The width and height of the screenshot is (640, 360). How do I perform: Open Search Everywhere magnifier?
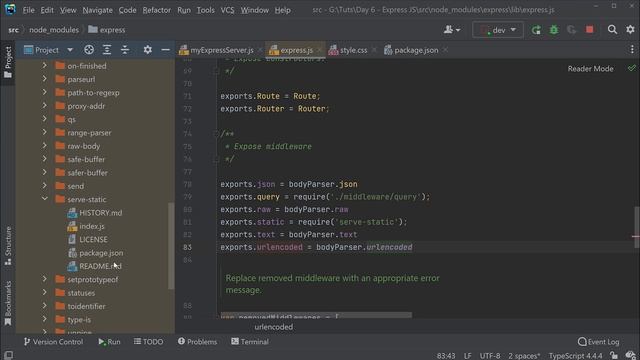point(612,29)
